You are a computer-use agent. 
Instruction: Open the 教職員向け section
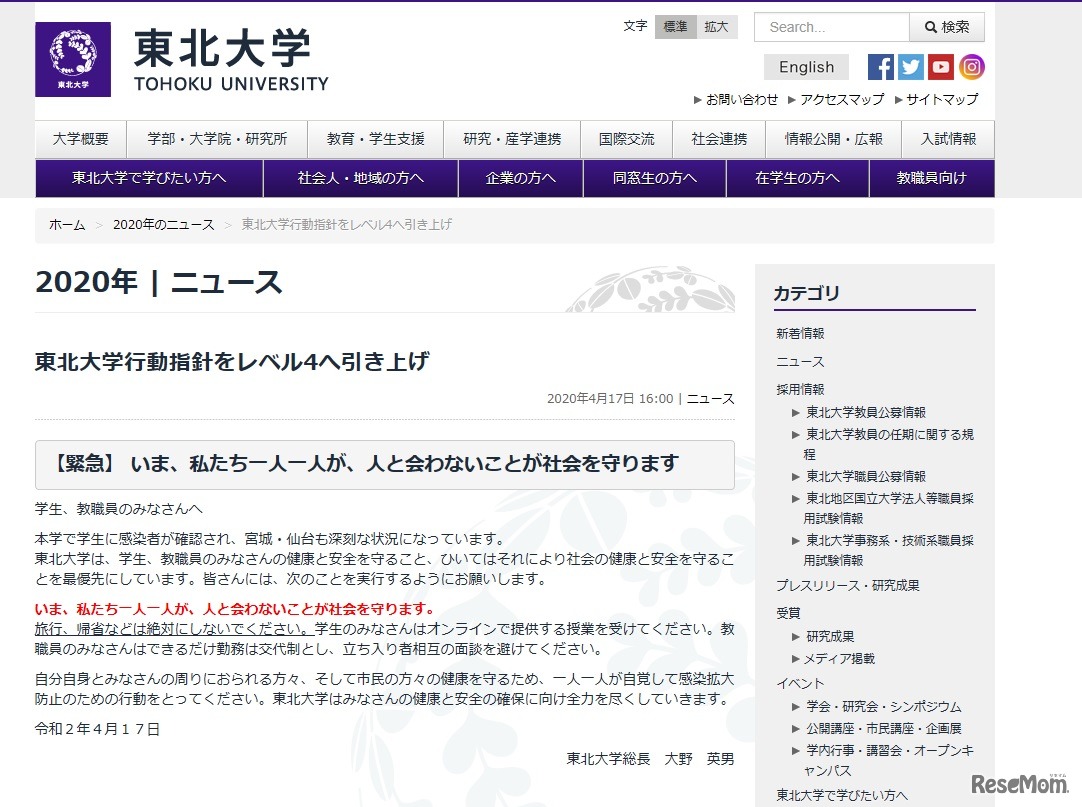pyautogui.click(x=931, y=178)
